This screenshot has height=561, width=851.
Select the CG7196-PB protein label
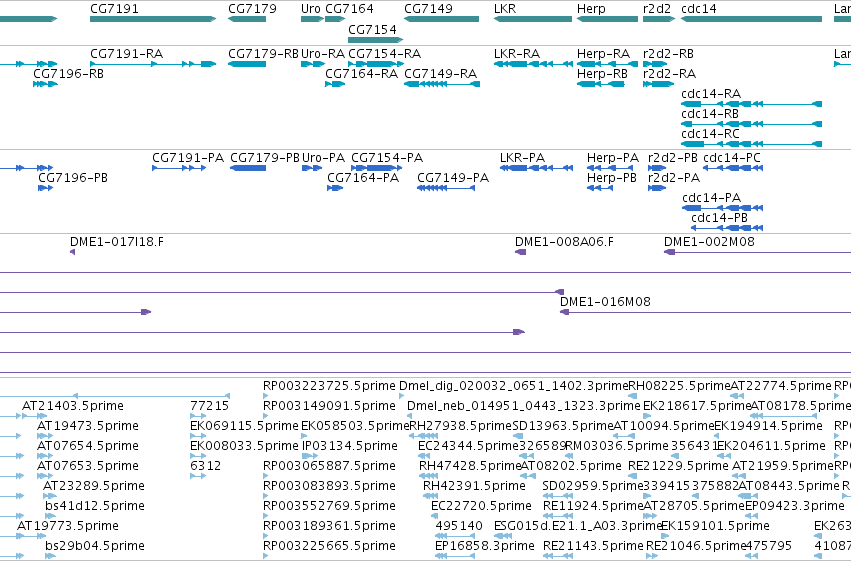coord(73,178)
